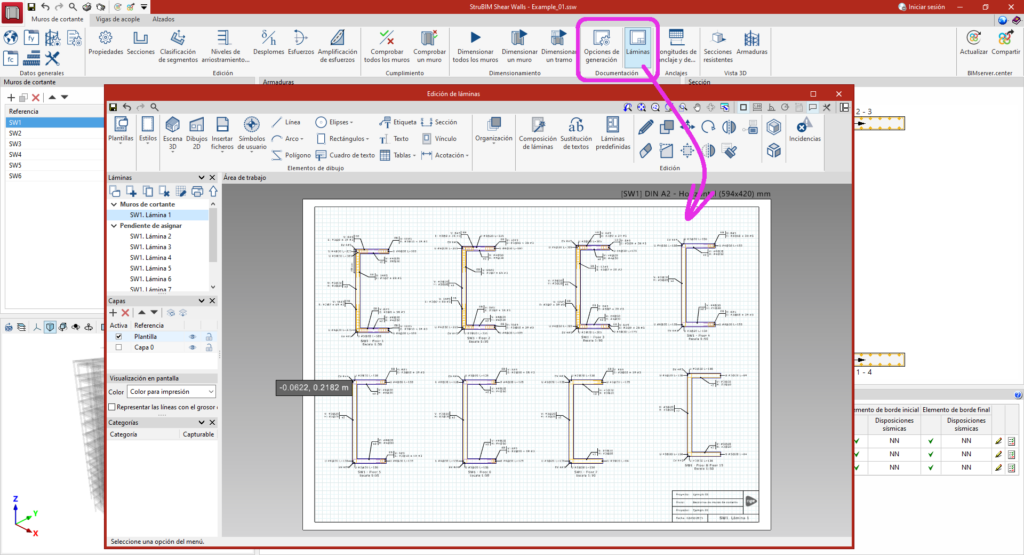
Task: Add a new sheet in Láminas panel
Action: point(131,191)
